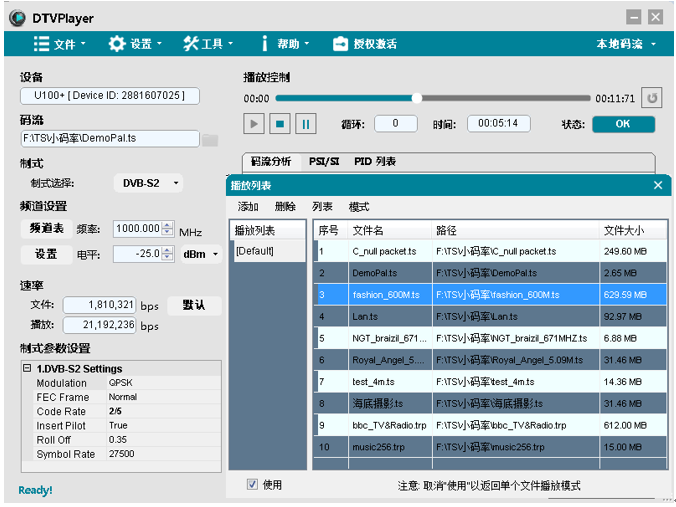Click the play button in playback control
The height and width of the screenshot is (507, 676).
(254, 124)
